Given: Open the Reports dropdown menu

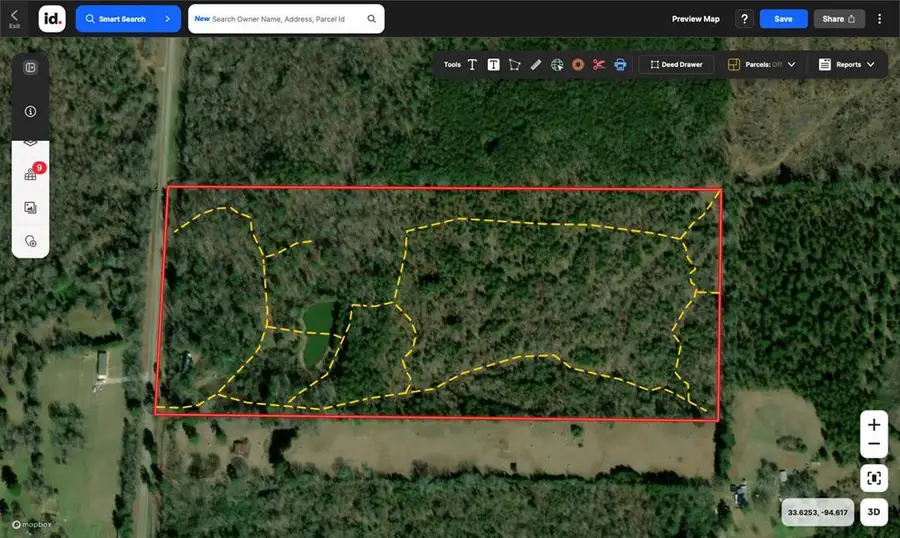Looking at the screenshot, I should pos(846,65).
